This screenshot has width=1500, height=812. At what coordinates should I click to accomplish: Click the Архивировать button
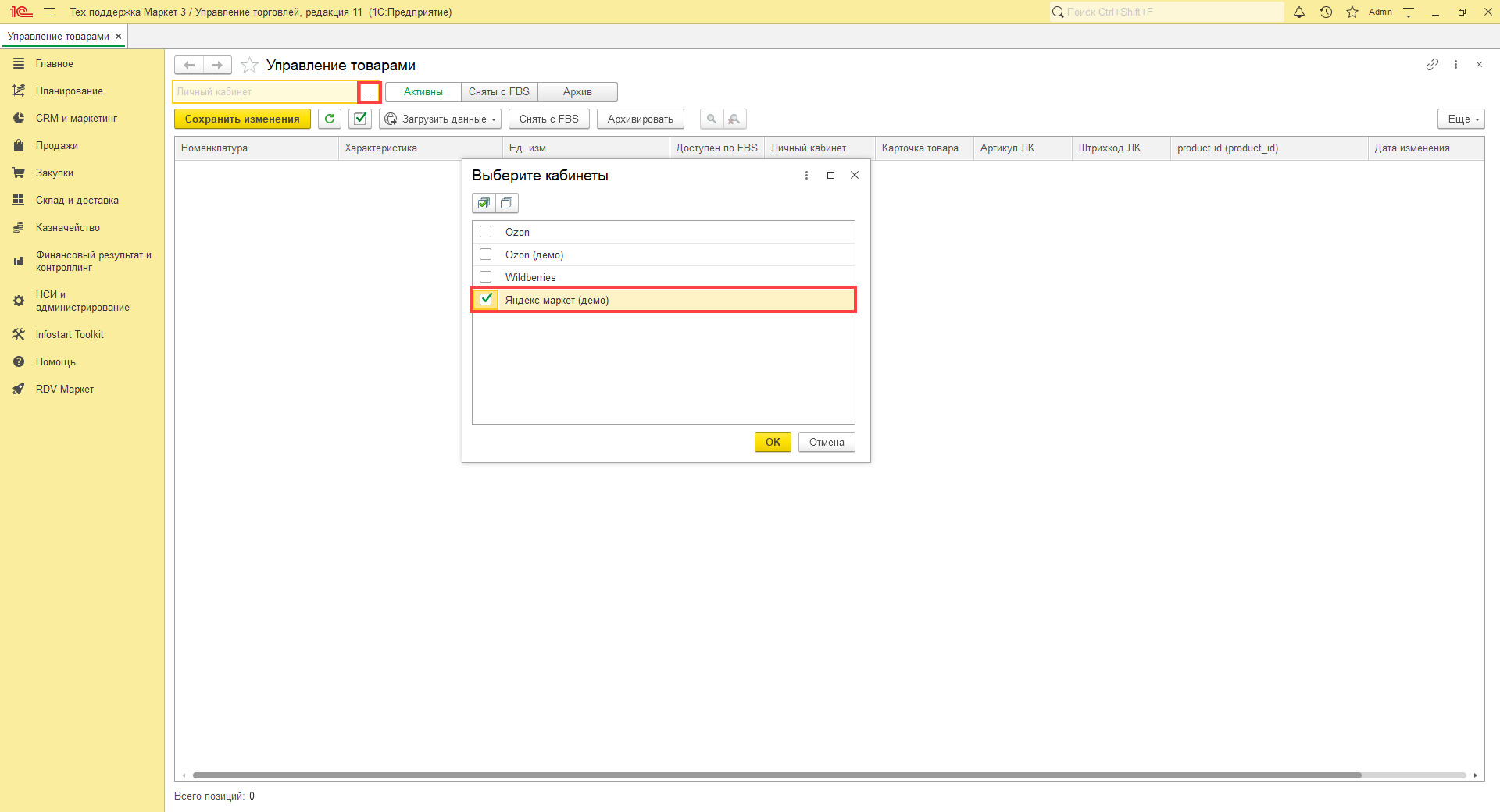pyautogui.click(x=641, y=119)
